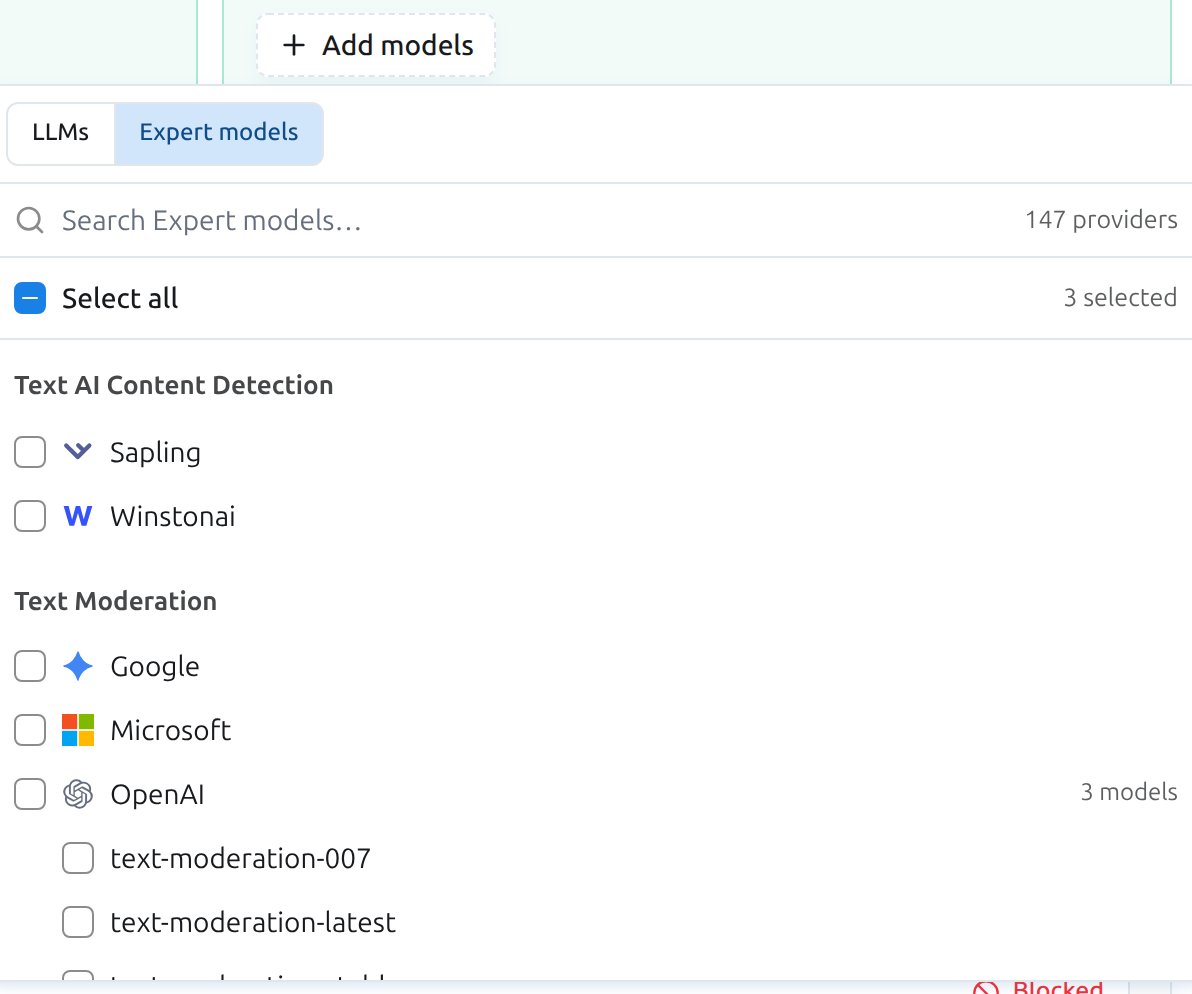The width and height of the screenshot is (1192, 994).
Task: Click the Winstonai W logo icon
Action: (78, 516)
